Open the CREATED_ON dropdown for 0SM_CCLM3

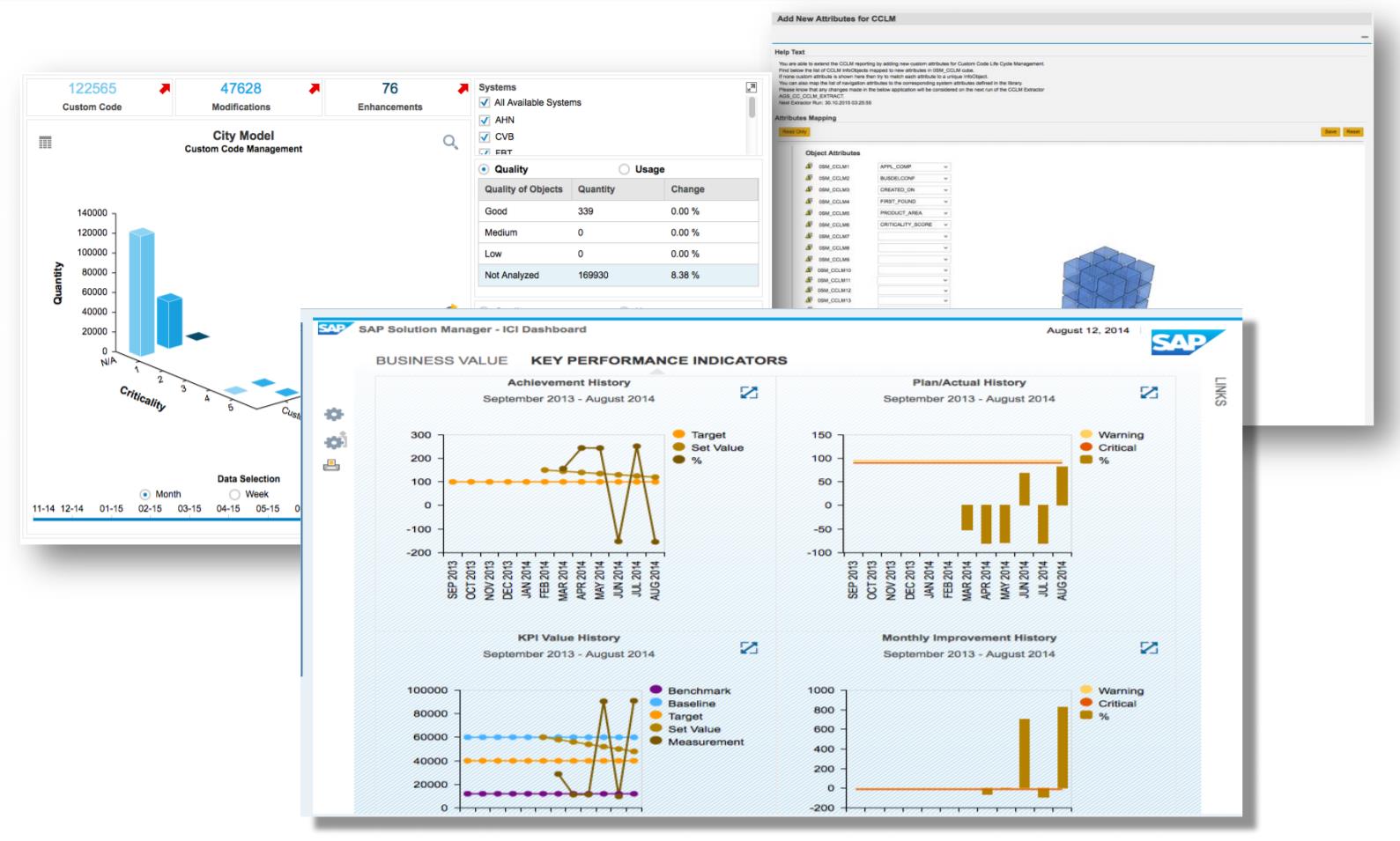pyautogui.click(x=914, y=189)
